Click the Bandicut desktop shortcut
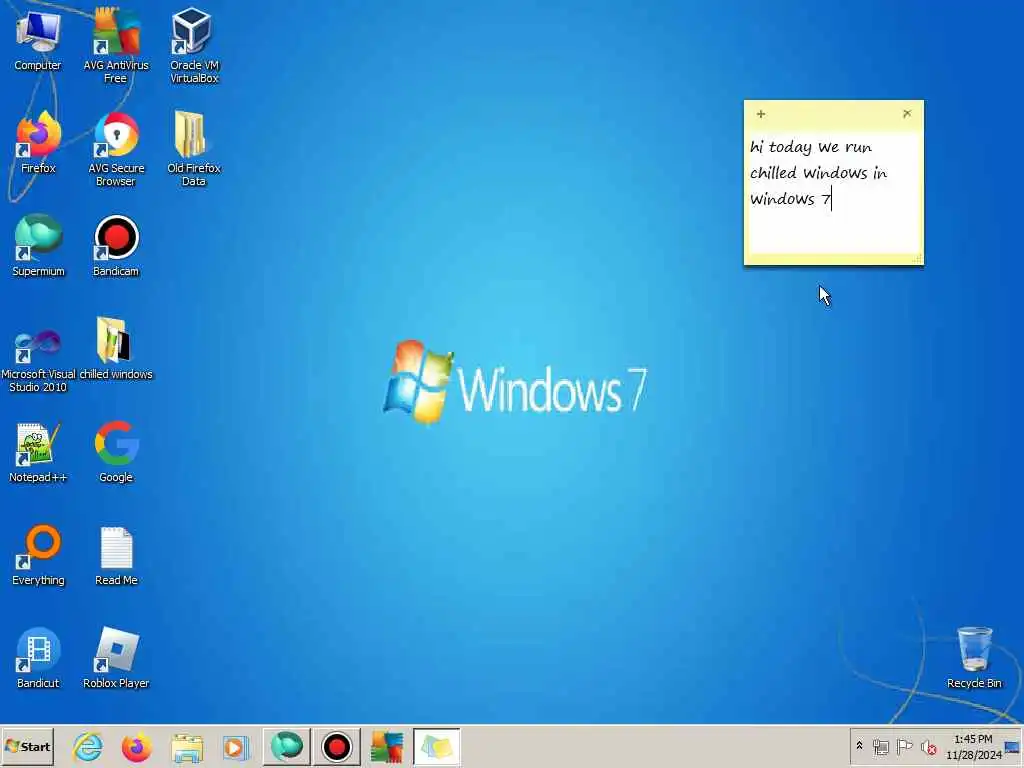The width and height of the screenshot is (1024, 768). click(38, 658)
